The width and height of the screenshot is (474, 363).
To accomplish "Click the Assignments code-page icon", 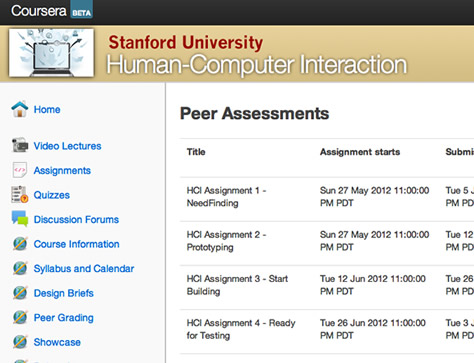I will tap(20, 170).
